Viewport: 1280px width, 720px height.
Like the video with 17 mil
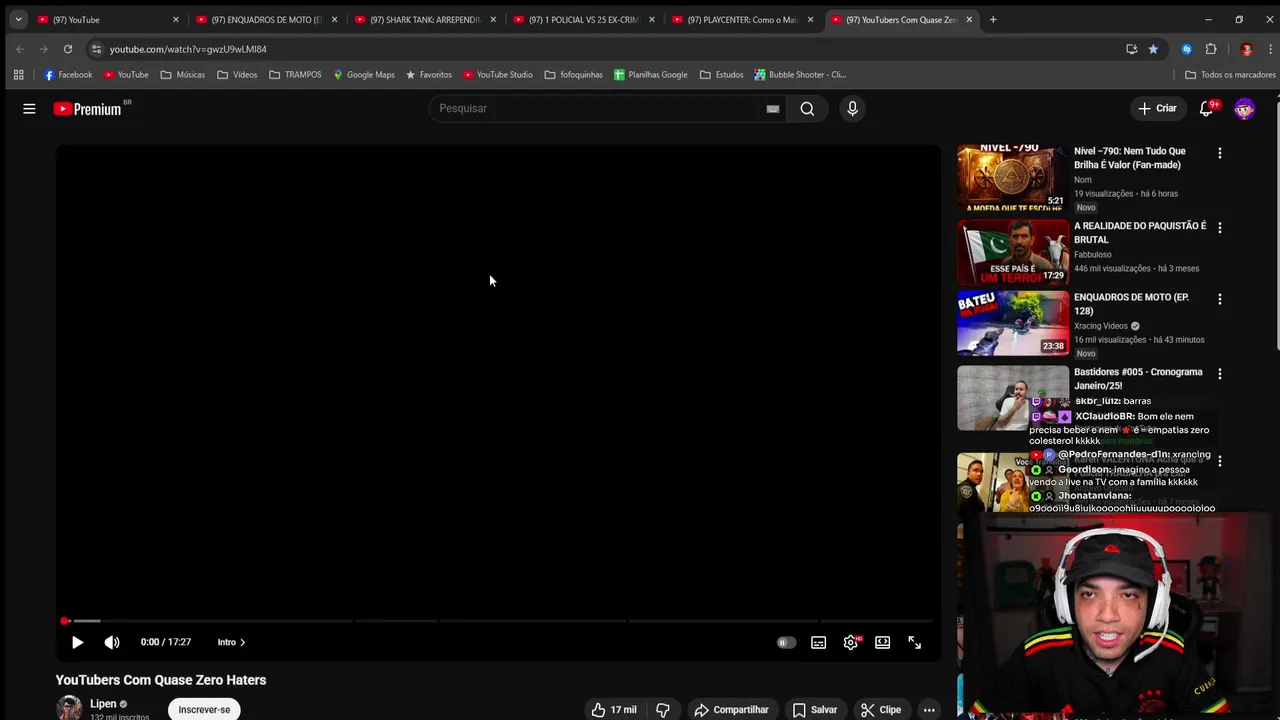tap(613, 710)
